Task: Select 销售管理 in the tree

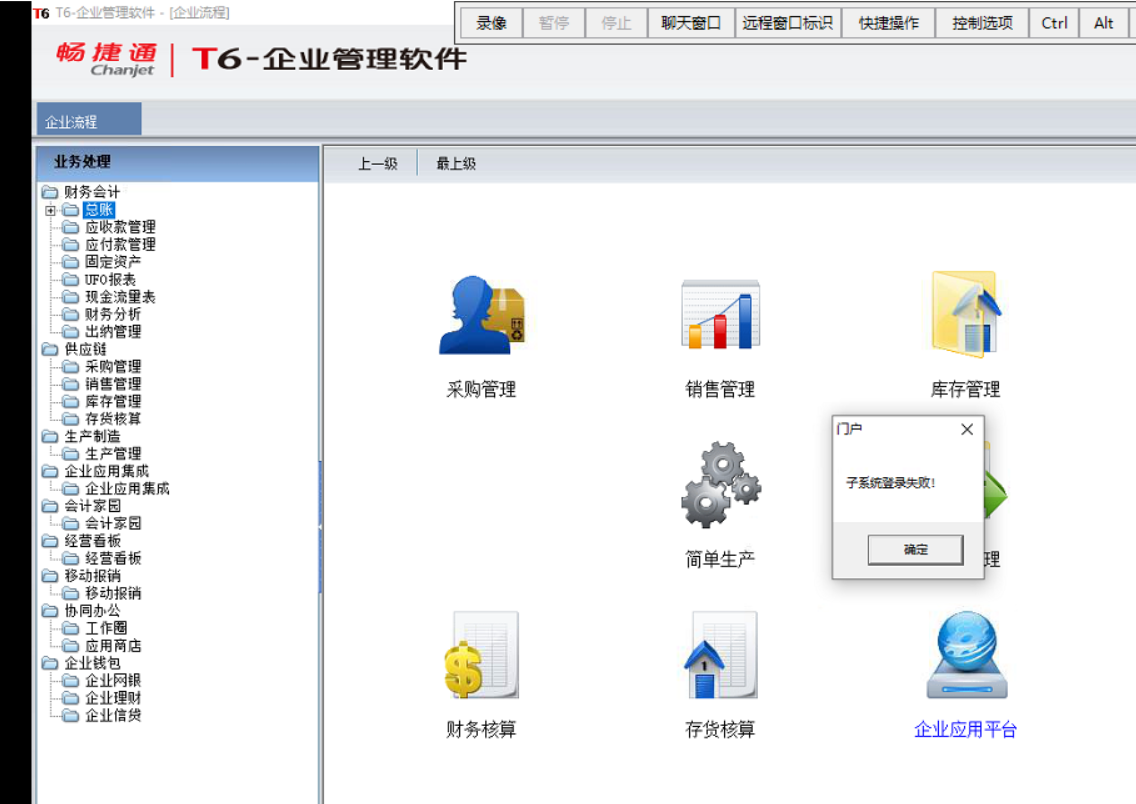Action: pos(113,384)
